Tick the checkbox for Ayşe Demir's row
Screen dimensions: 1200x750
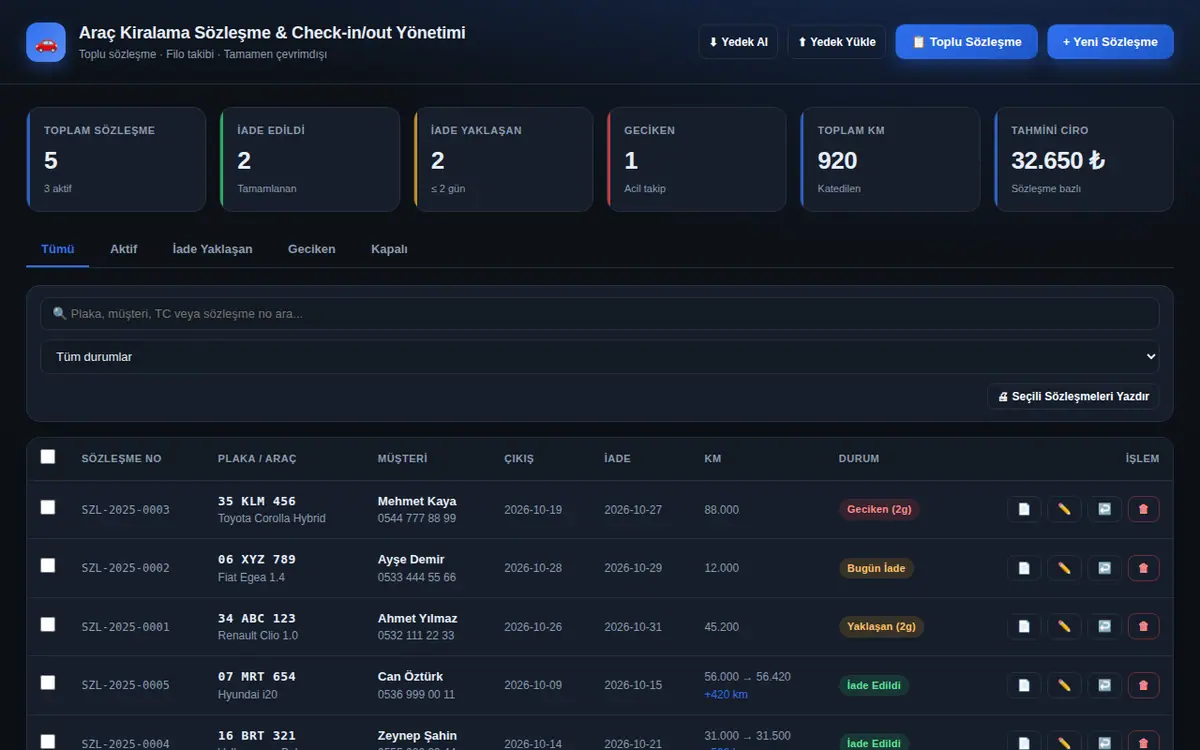click(48, 565)
